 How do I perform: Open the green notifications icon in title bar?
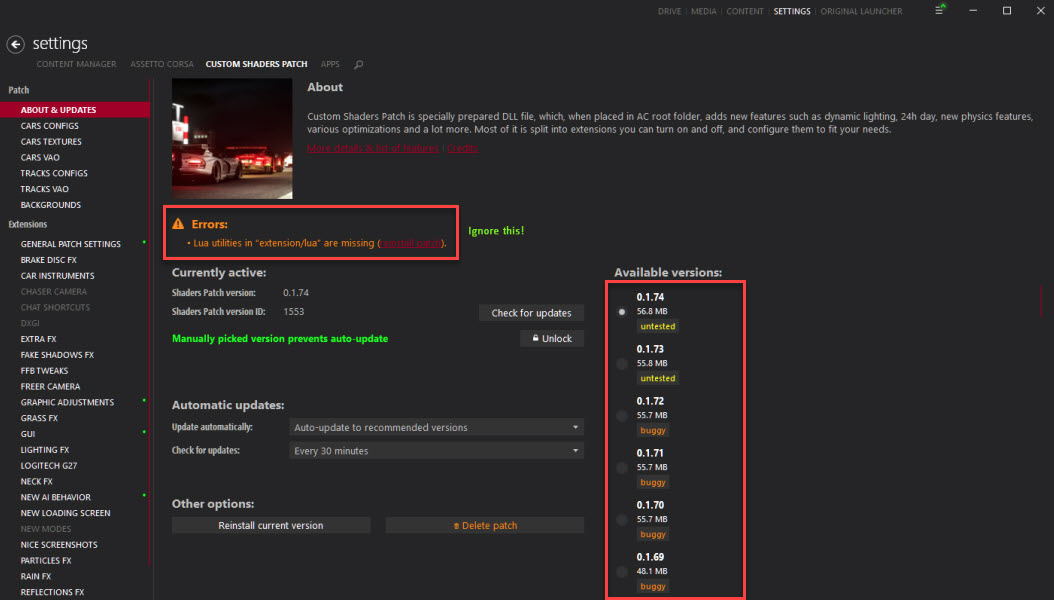point(939,10)
